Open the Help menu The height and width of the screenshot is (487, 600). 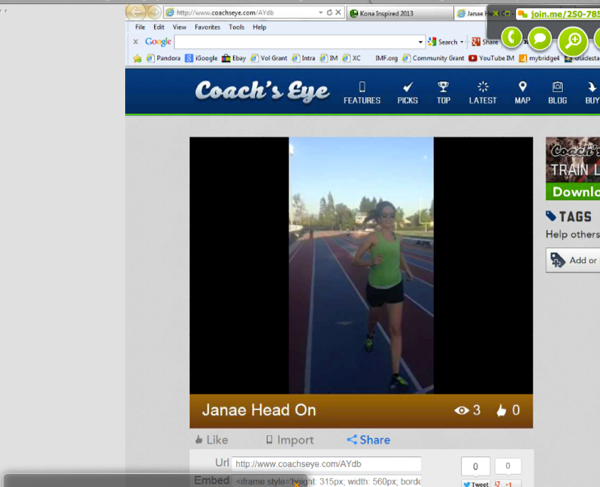259,27
